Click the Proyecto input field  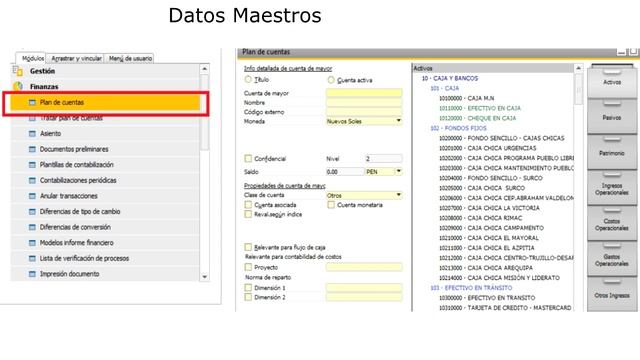364,267
